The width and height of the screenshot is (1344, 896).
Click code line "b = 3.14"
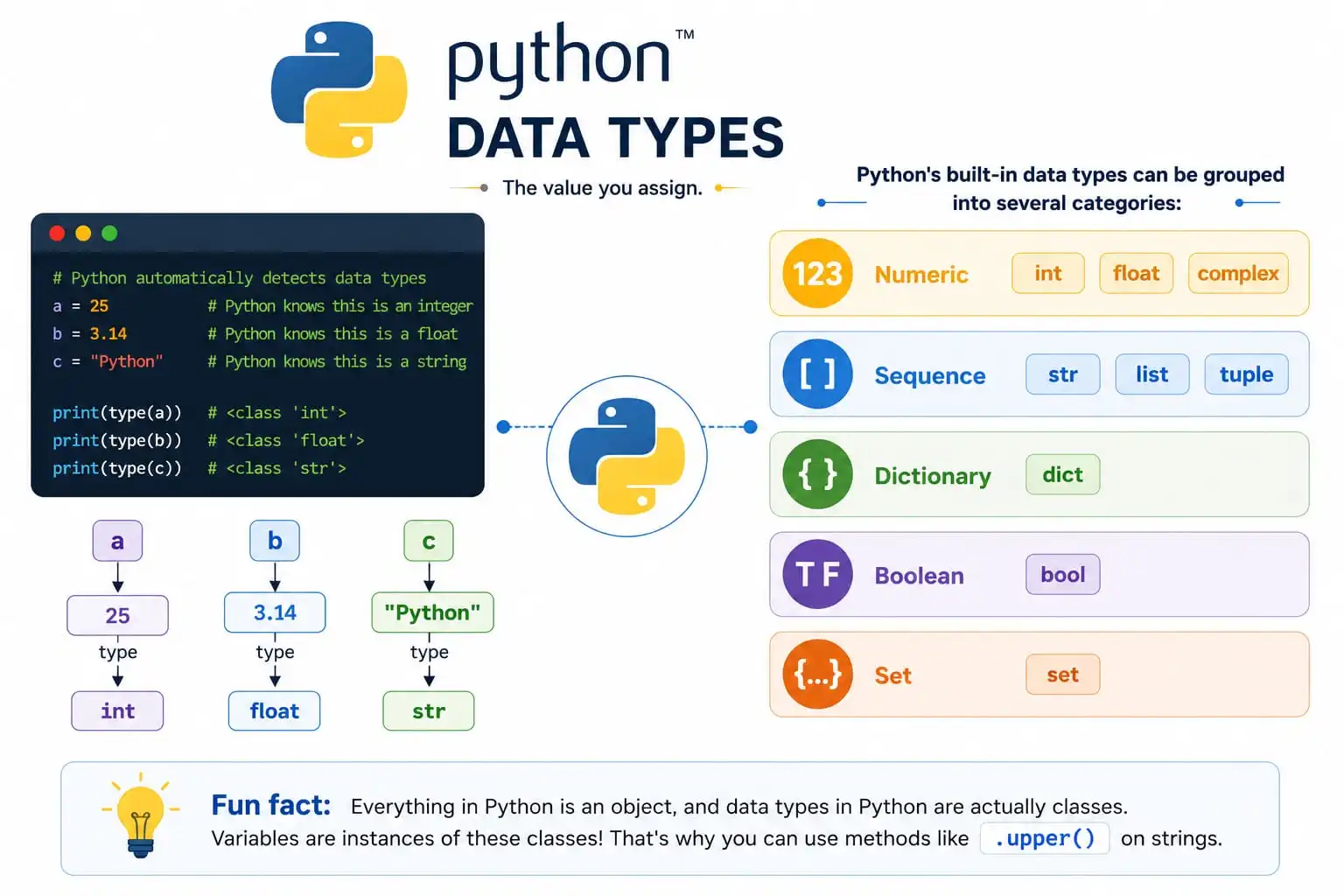(x=89, y=334)
